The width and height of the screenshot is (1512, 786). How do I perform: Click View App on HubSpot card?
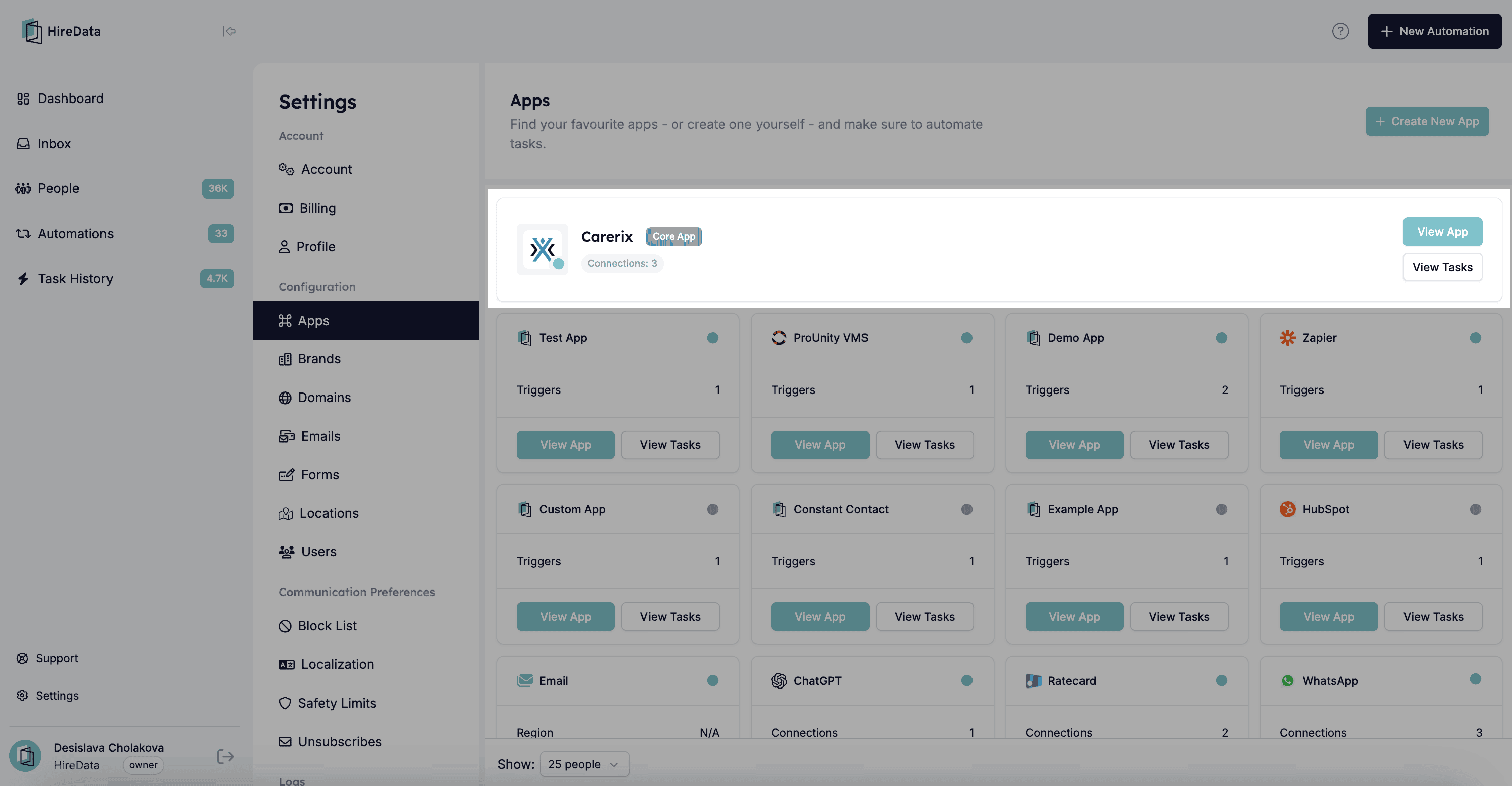click(x=1328, y=616)
